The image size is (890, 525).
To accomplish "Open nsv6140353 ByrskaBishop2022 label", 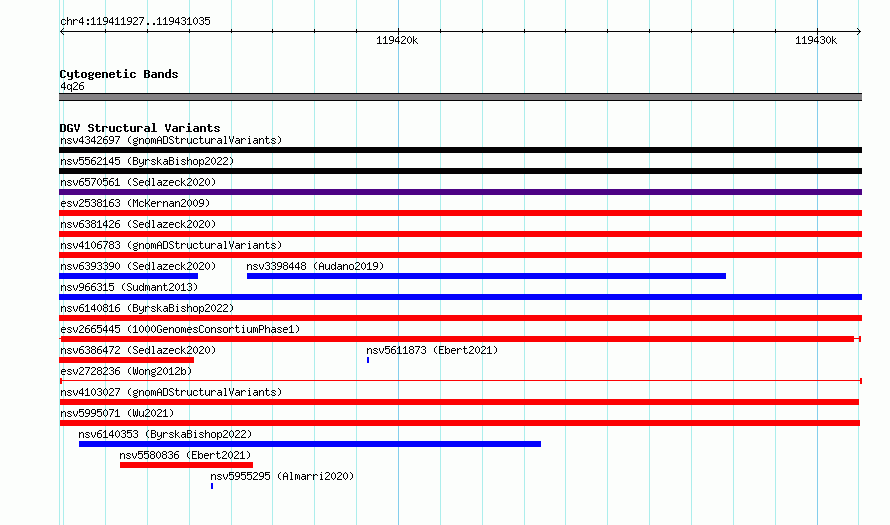I will coord(165,434).
